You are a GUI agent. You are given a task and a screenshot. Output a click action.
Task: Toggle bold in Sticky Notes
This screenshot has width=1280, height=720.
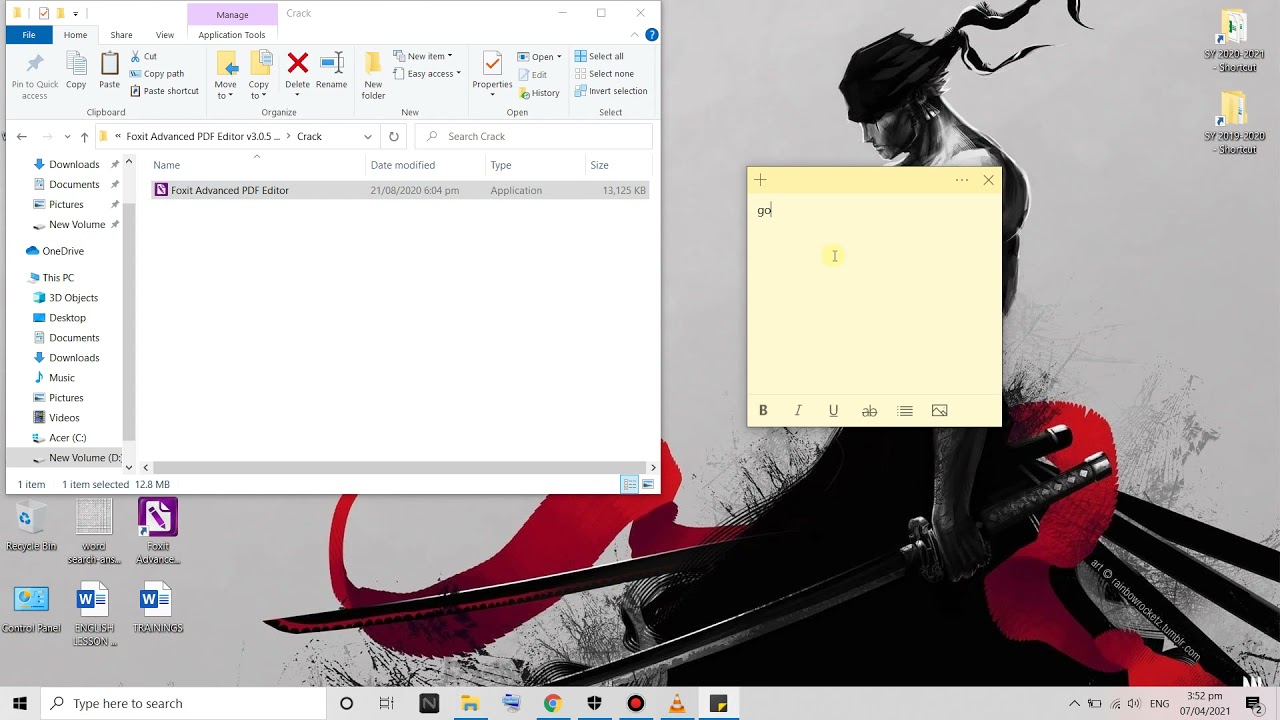pyautogui.click(x=763, y=410)
